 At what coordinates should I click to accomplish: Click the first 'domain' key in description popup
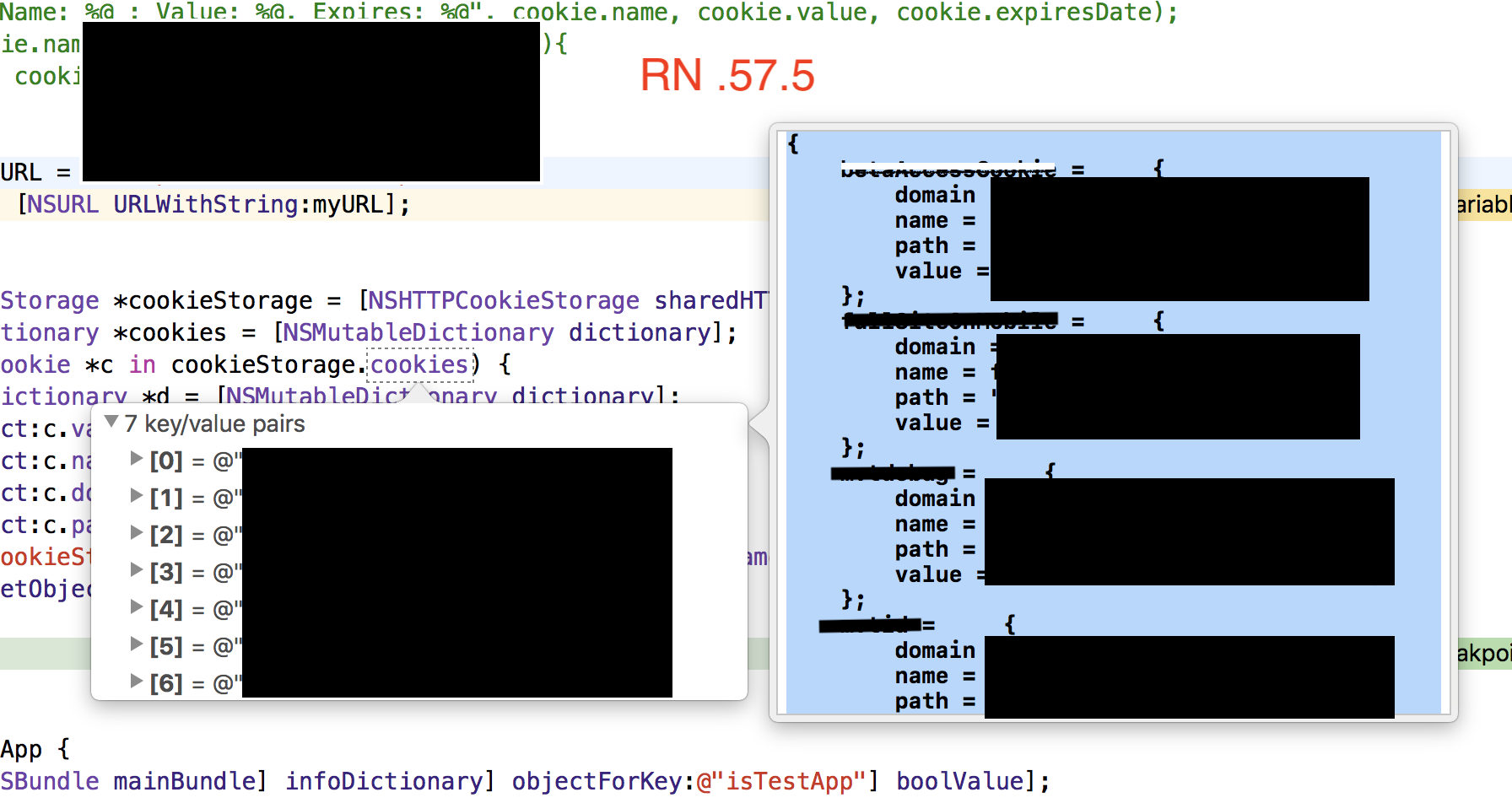[935, 195]
